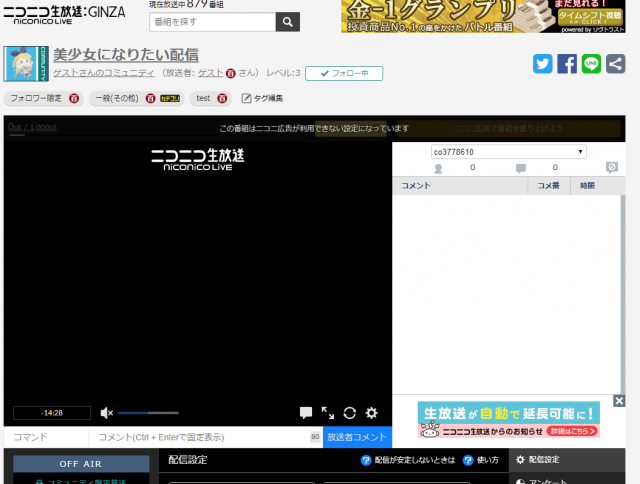640x484 pixels.
Task: Adjust the player volume slider
Action: [148, 413]
